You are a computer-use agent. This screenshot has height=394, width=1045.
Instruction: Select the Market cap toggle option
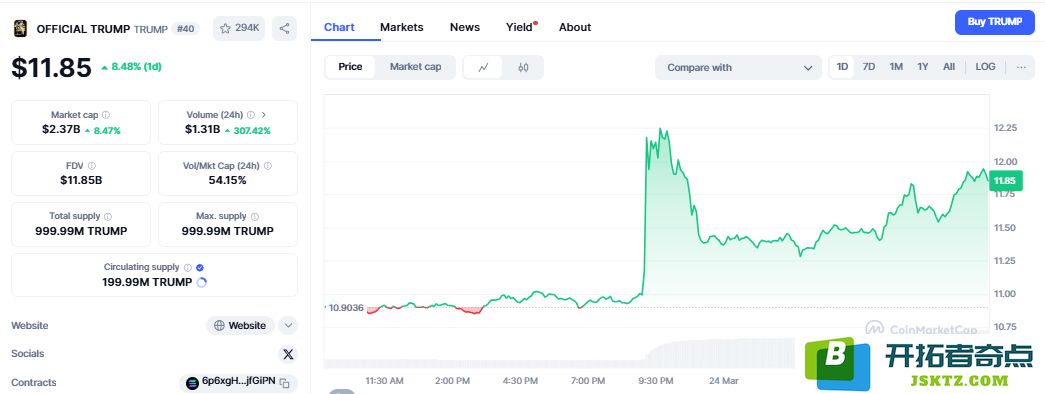click(x=415, y=67)
